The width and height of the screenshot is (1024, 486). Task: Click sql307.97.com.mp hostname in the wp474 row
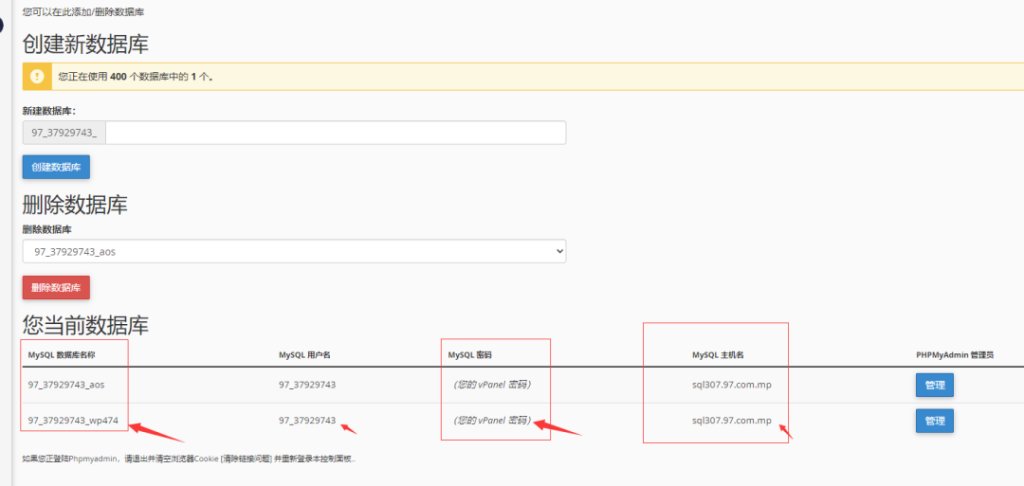tap(731, 421)
